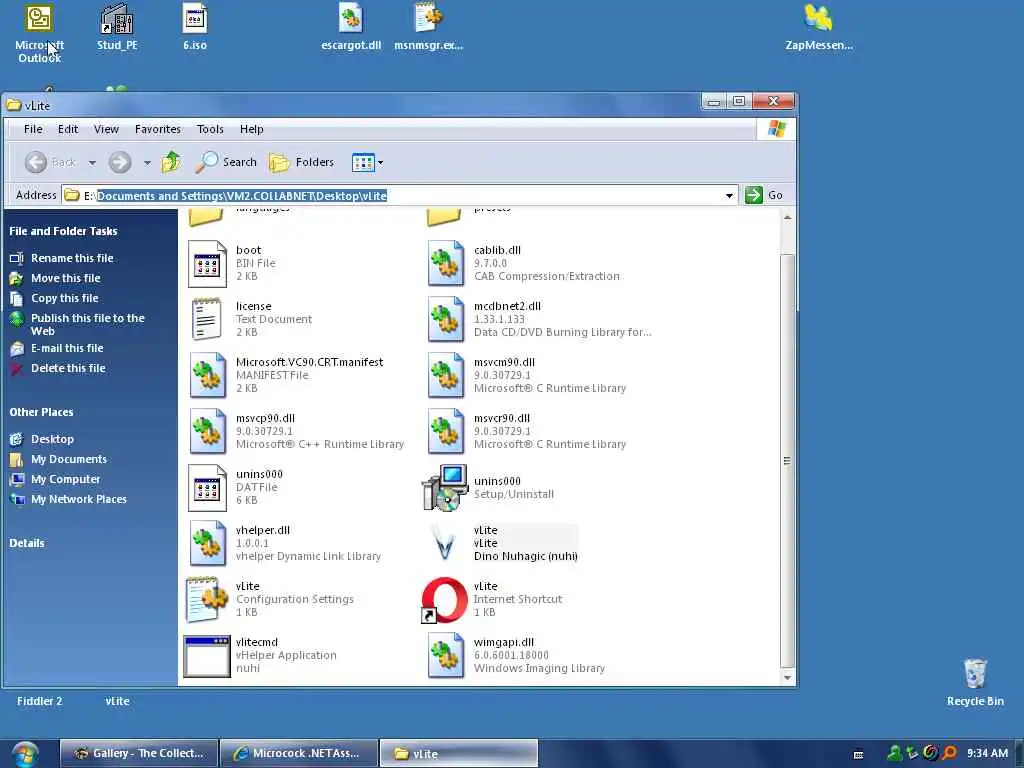This screenshot has width=1024, height=768.
Task: Select the cablib.dll file icon
Action: 445,264
